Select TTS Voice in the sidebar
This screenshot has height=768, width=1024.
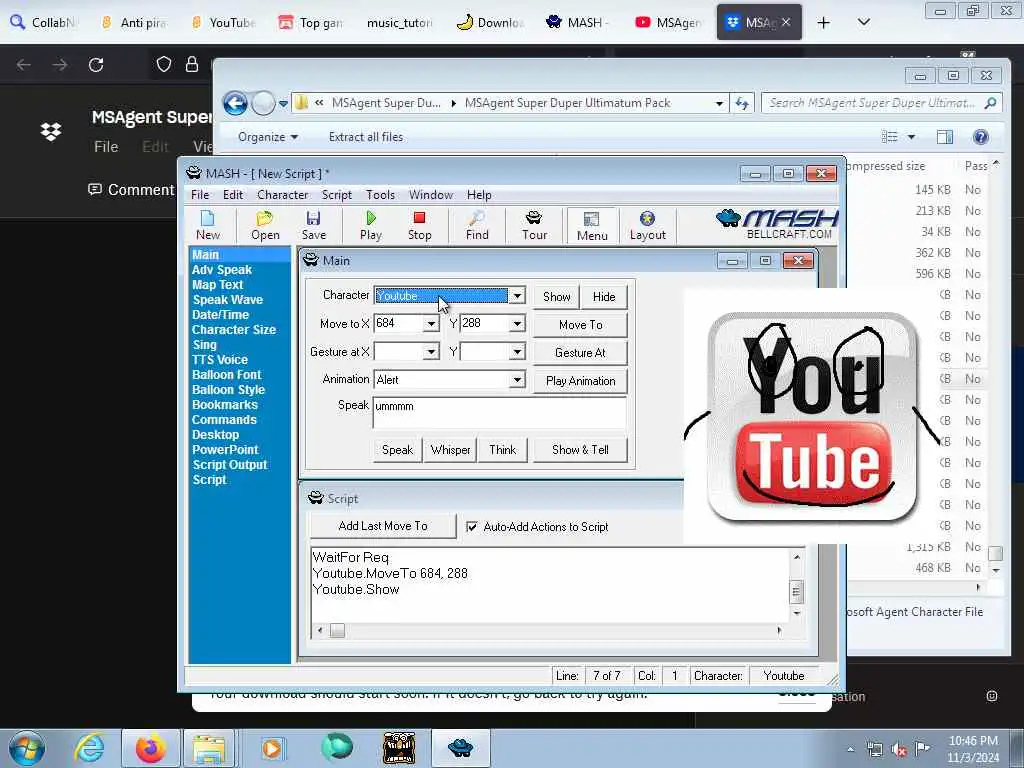tap(220, 359)
